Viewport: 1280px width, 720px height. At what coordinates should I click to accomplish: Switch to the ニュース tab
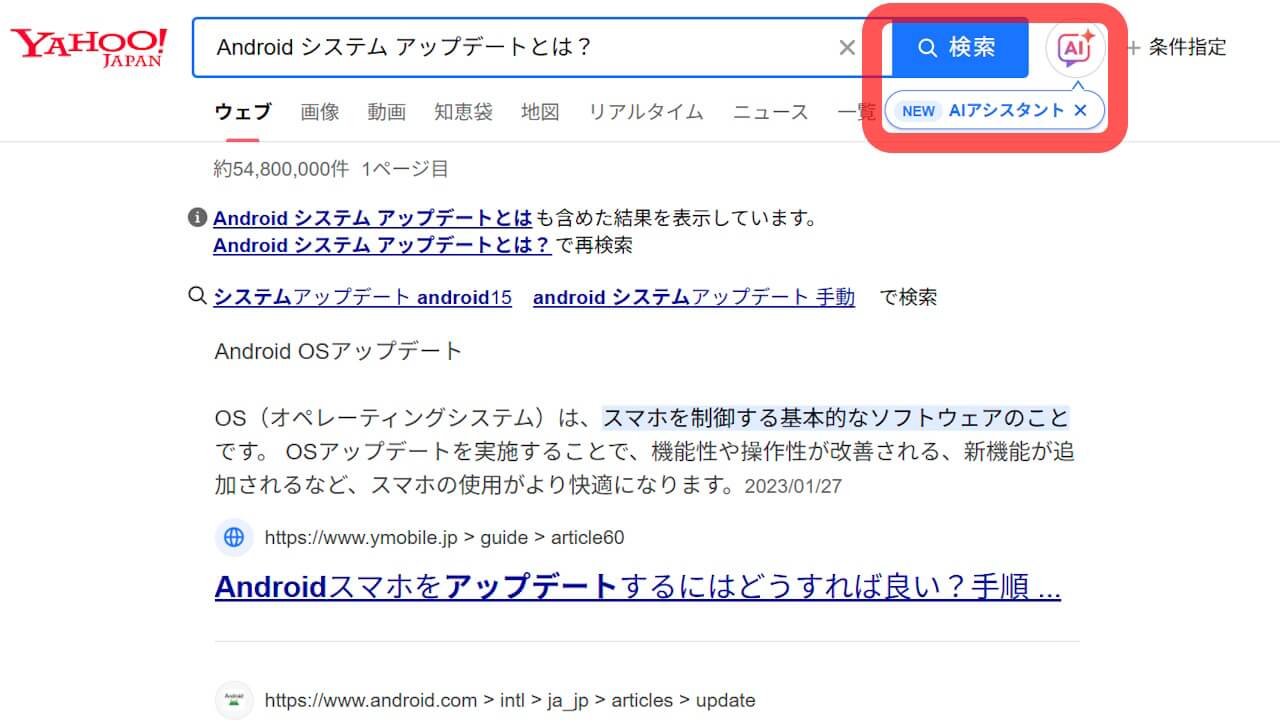(770, 112)
